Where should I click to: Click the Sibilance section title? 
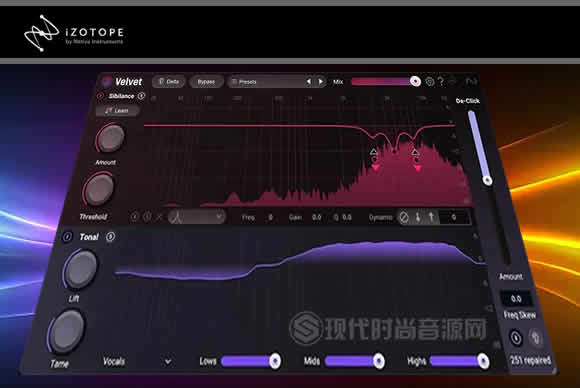(121, 96)
